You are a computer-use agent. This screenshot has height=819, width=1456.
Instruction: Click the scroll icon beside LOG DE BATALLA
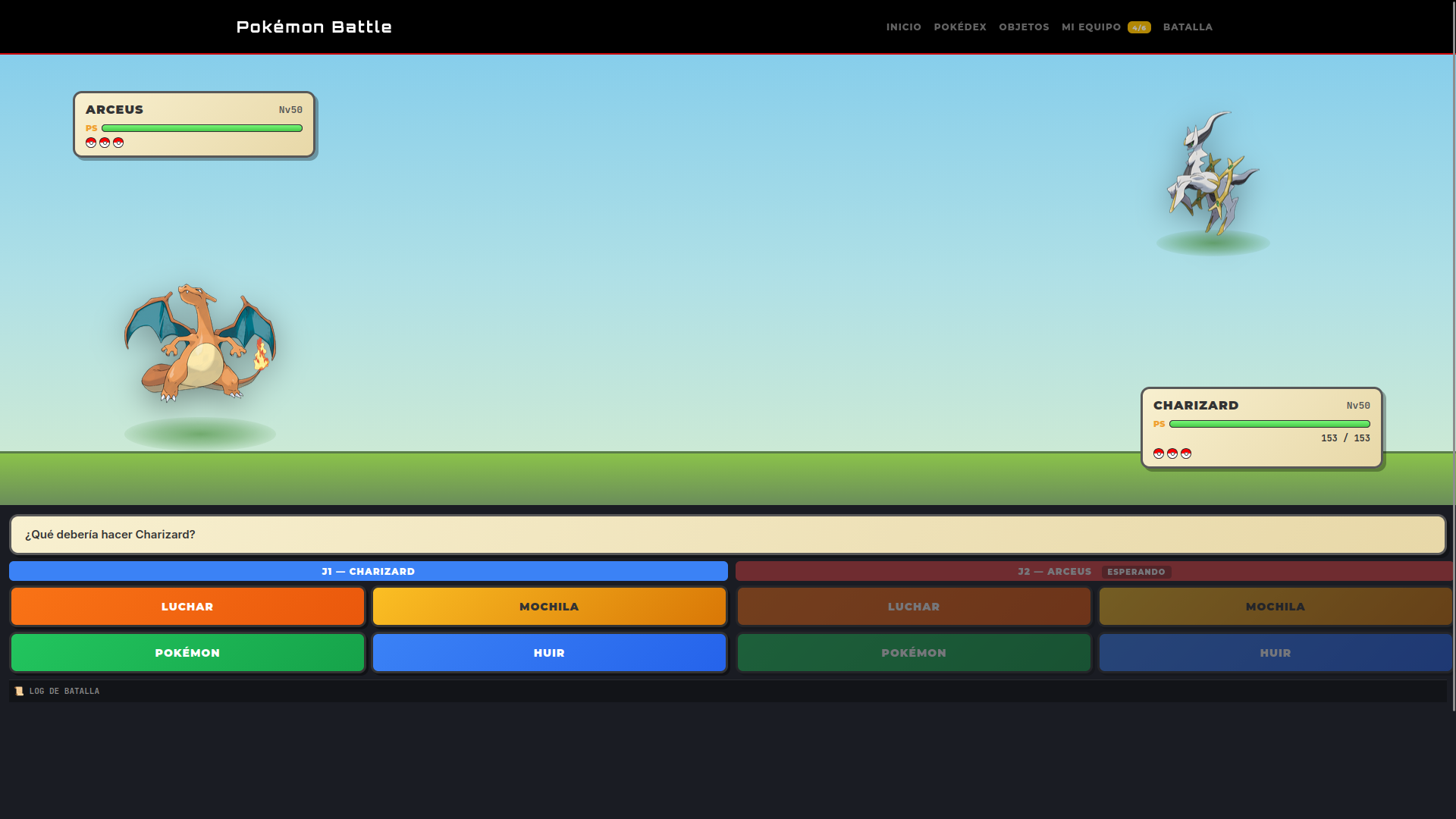pos(19,691)
